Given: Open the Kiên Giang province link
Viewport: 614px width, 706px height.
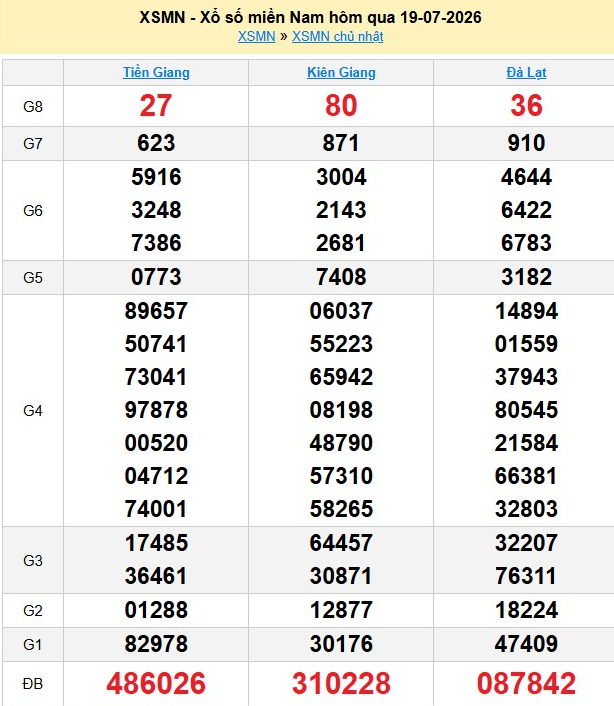Looking at the screenshot, I should pos(341,72).
